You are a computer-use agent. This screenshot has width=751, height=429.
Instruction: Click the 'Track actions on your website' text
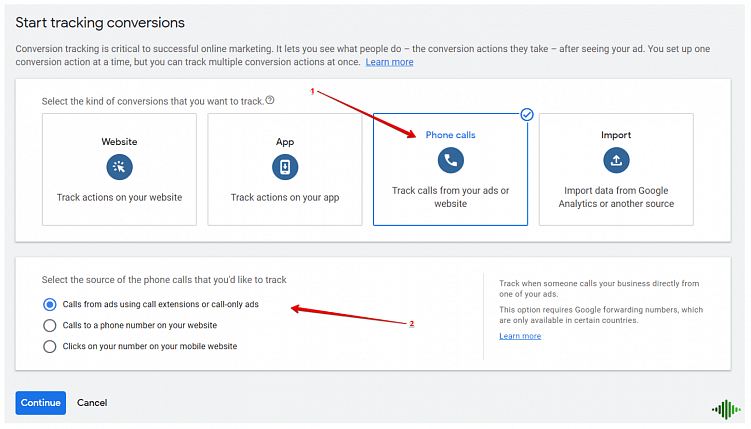point(119,197)
